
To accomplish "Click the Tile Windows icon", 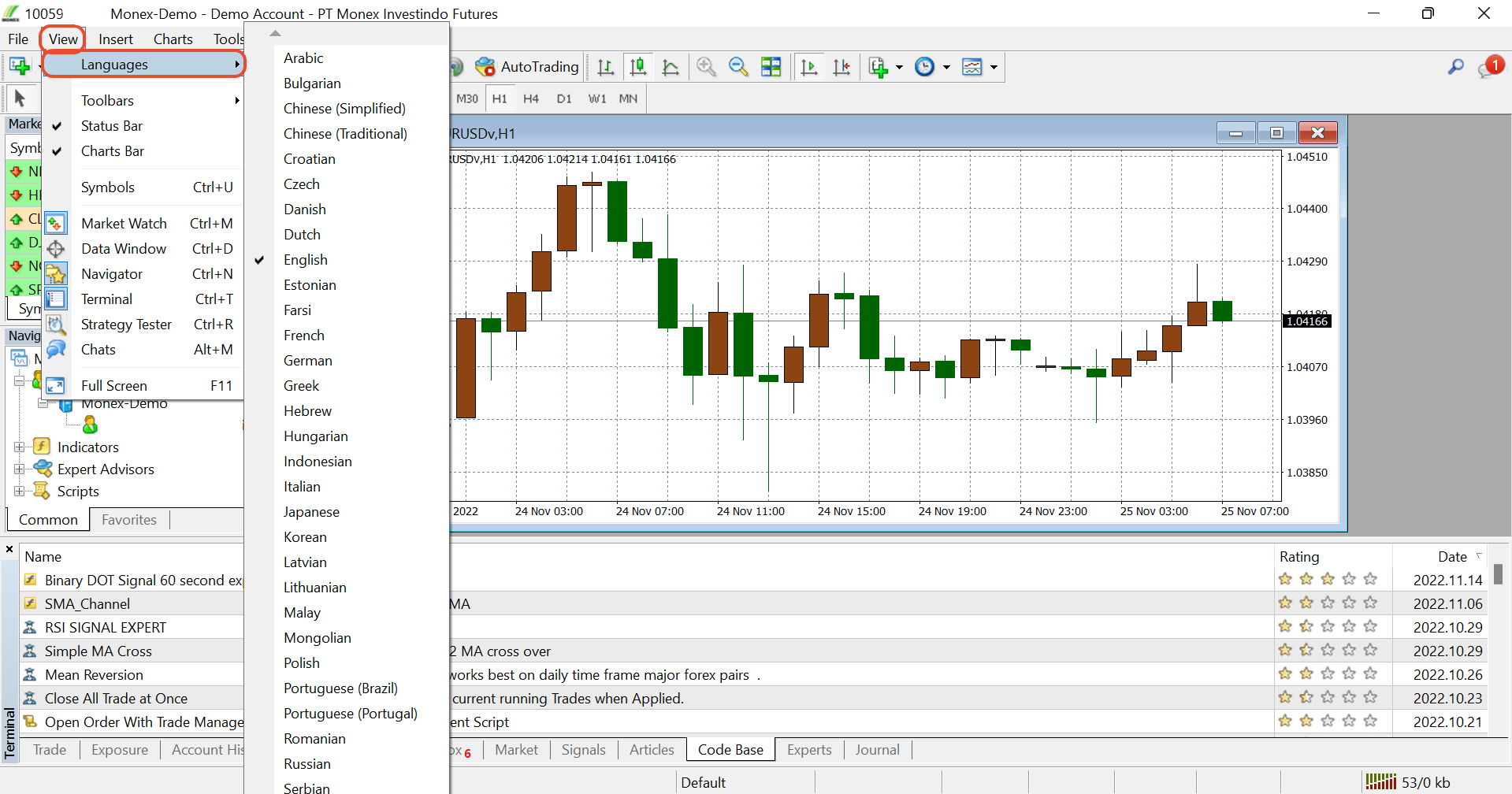I will point(771,67).
